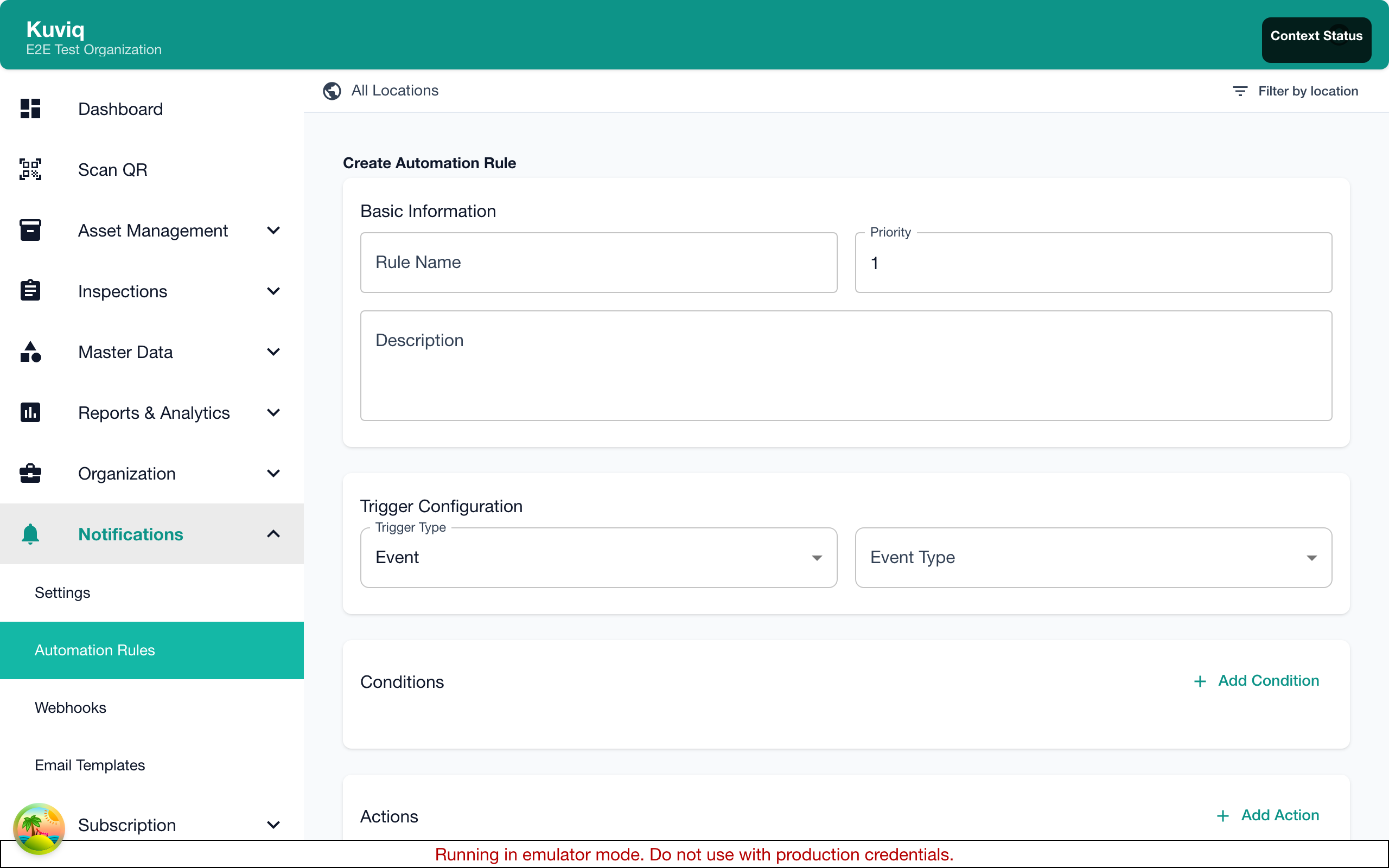Viewport: 1389px width, 868px height.
Task: Focus the Rule Name field
Action: pyautogui.click(x=598, y=263)
